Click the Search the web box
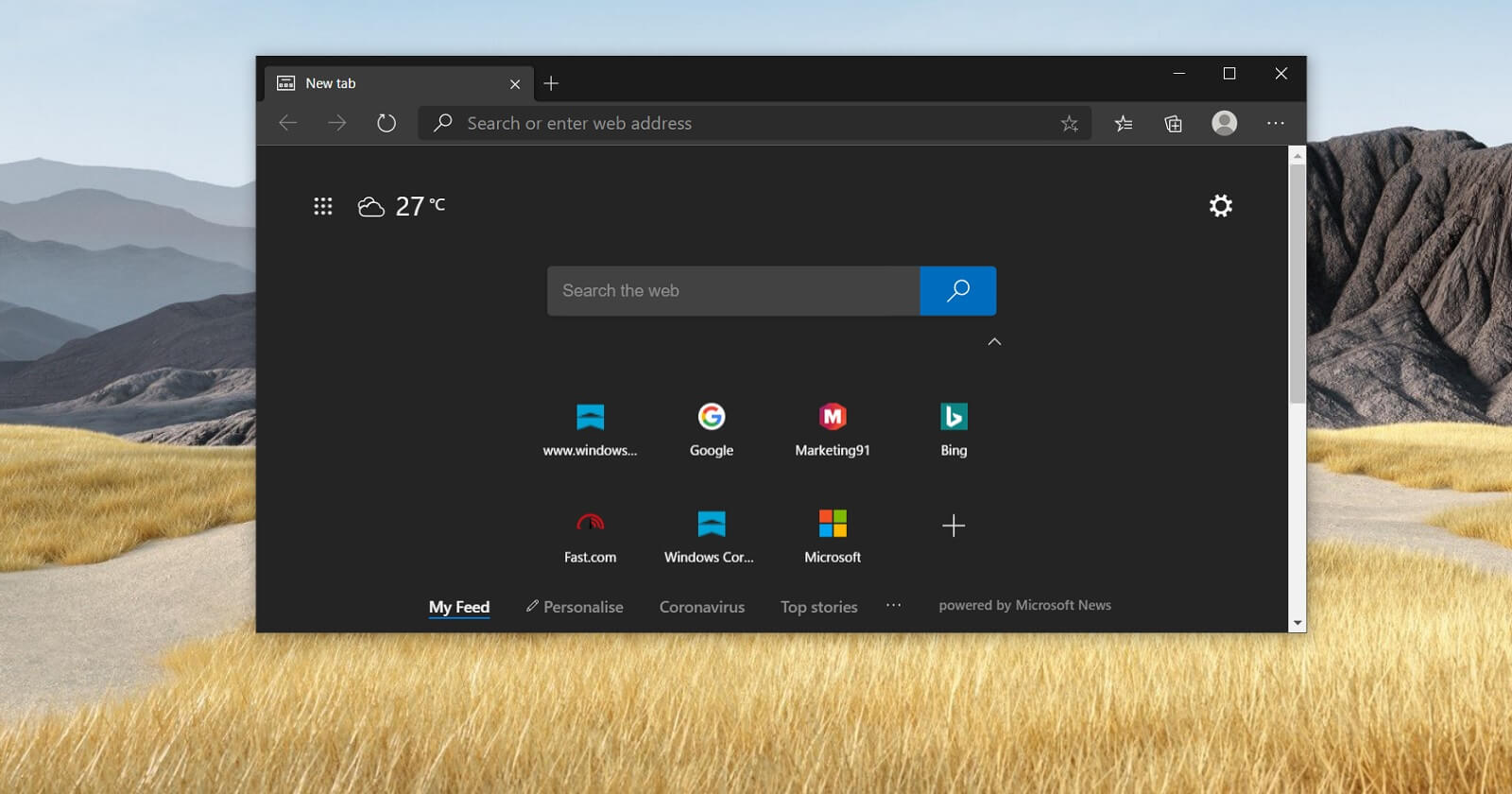Viewport: 1512px width, 794px height. 733,291
